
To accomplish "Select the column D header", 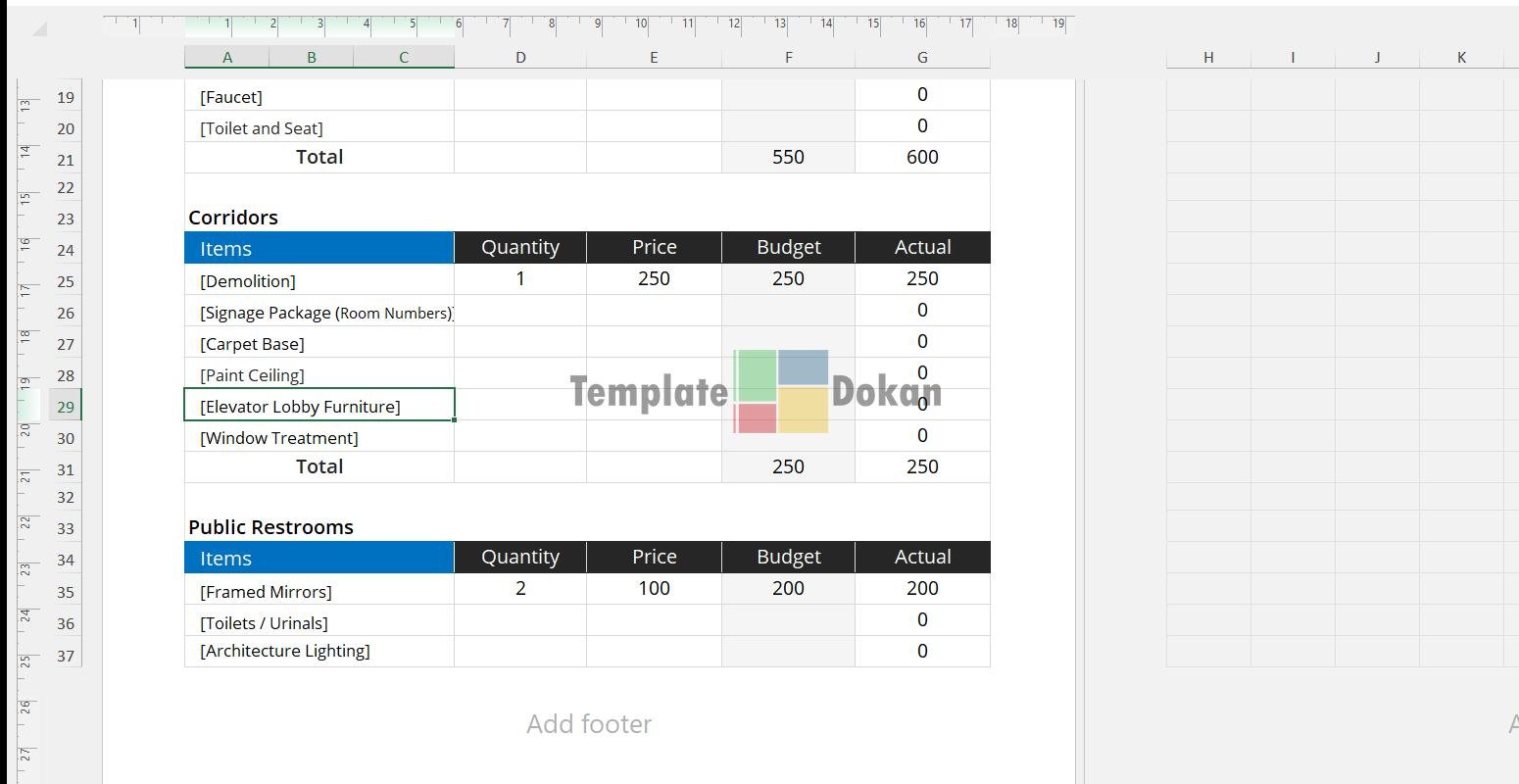I will (520, 58).
